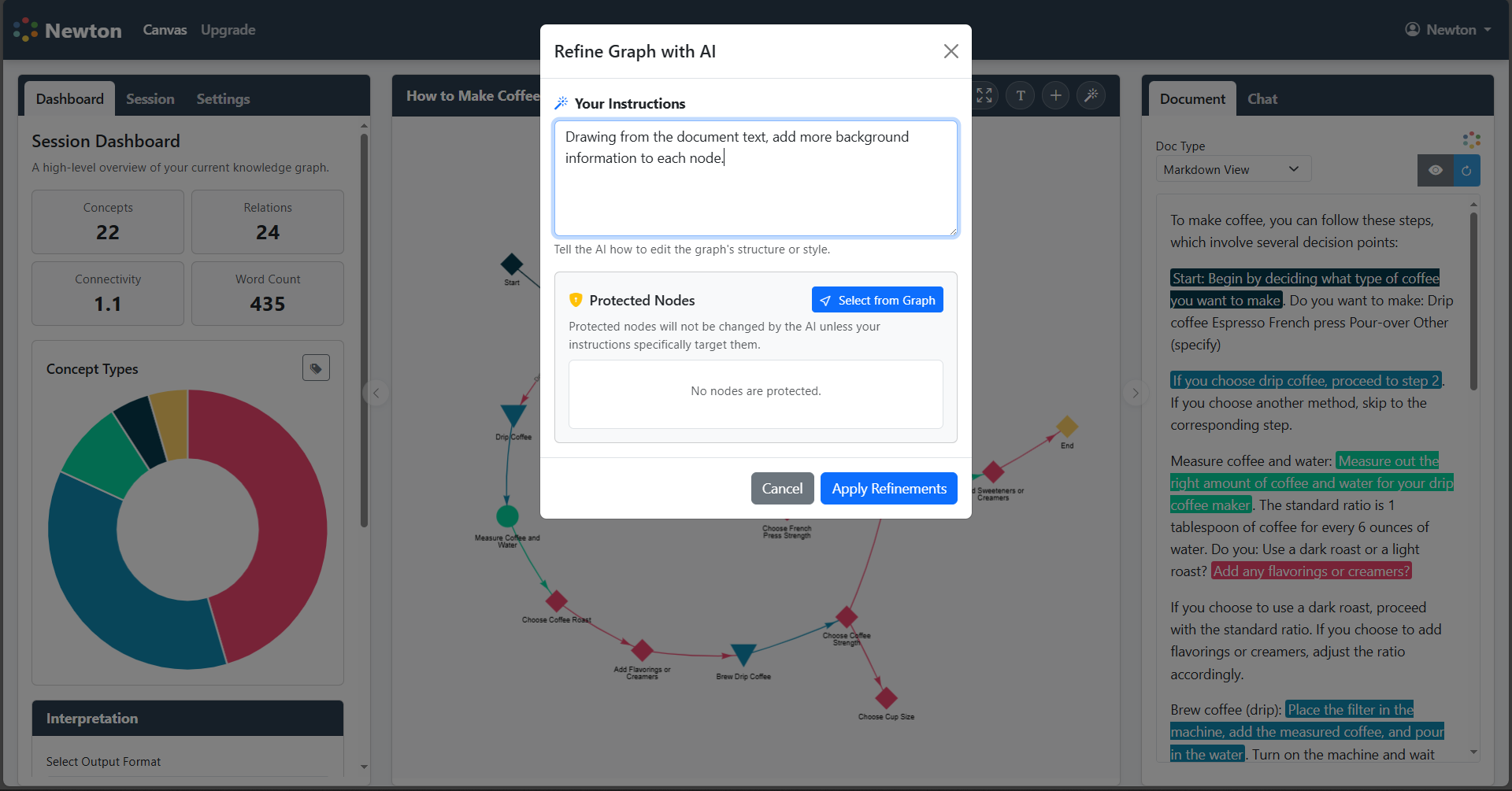The height and width of the screenshot is (791, 1512).
Task: Click the tag icon in Concept Types
Action: [316, 368]
